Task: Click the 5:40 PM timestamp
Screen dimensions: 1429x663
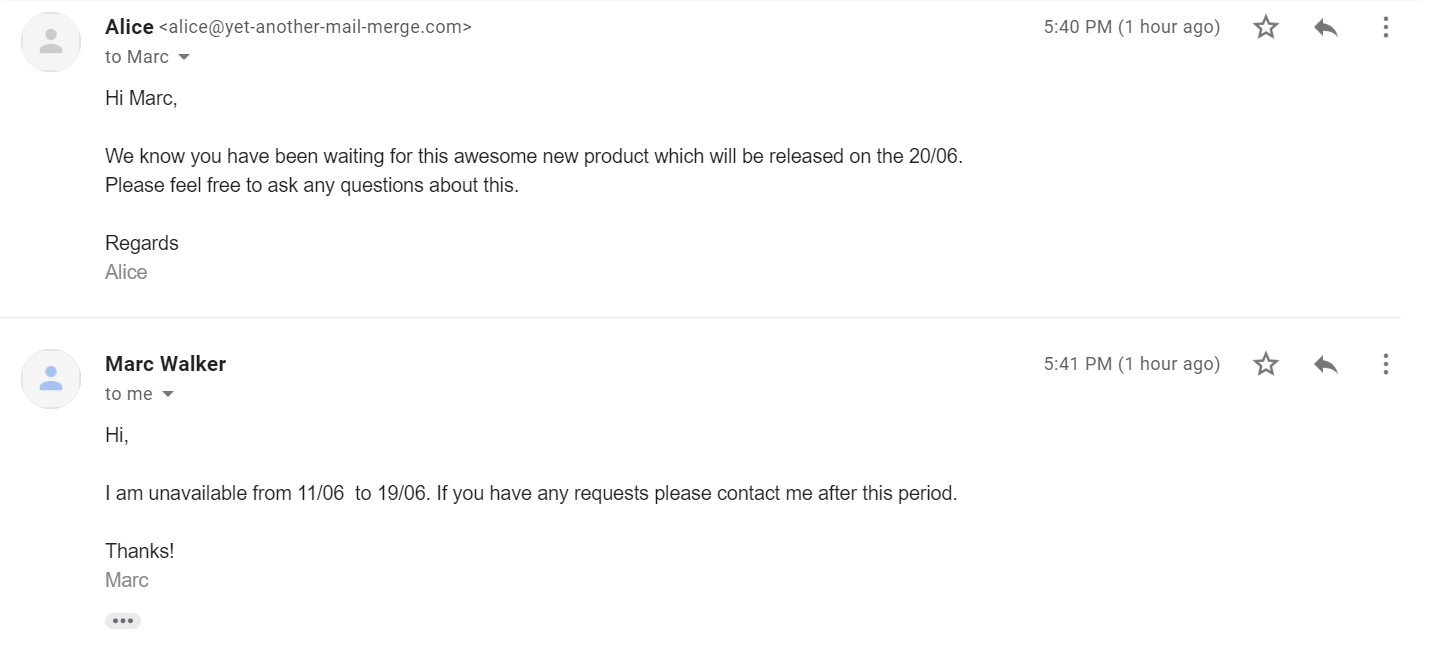Action: (1131, 28)
